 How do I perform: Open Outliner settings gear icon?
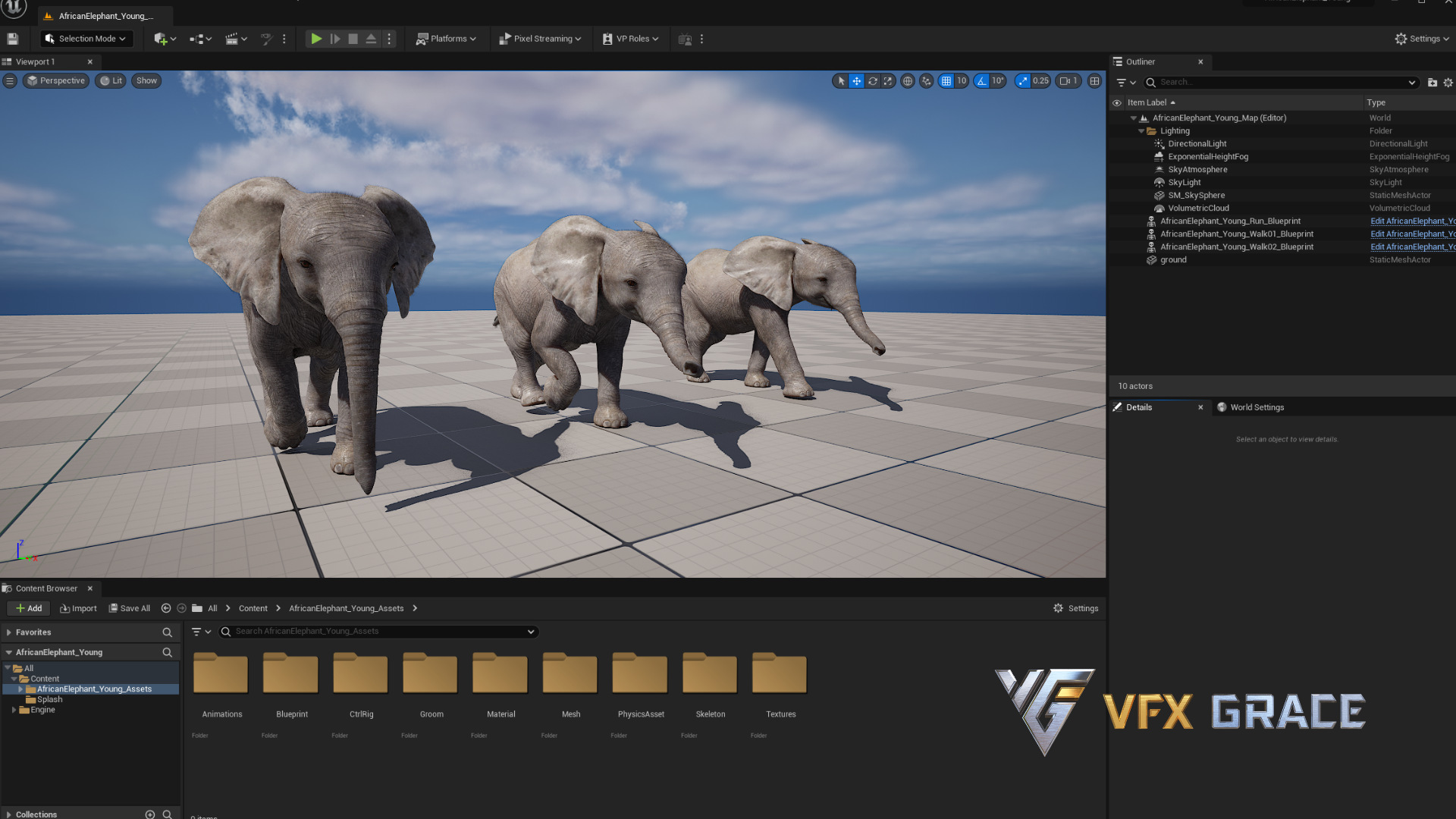(1448, 83)
